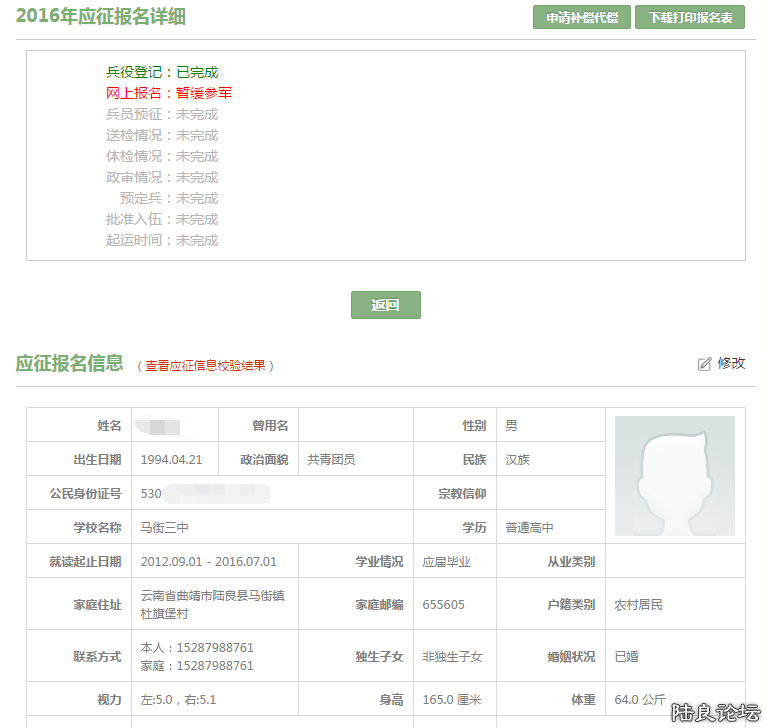The image size is (767, 728).
Task: Select 批准入伍：未完成 status line
Action: pyautogui.click(x=162, y=219)
